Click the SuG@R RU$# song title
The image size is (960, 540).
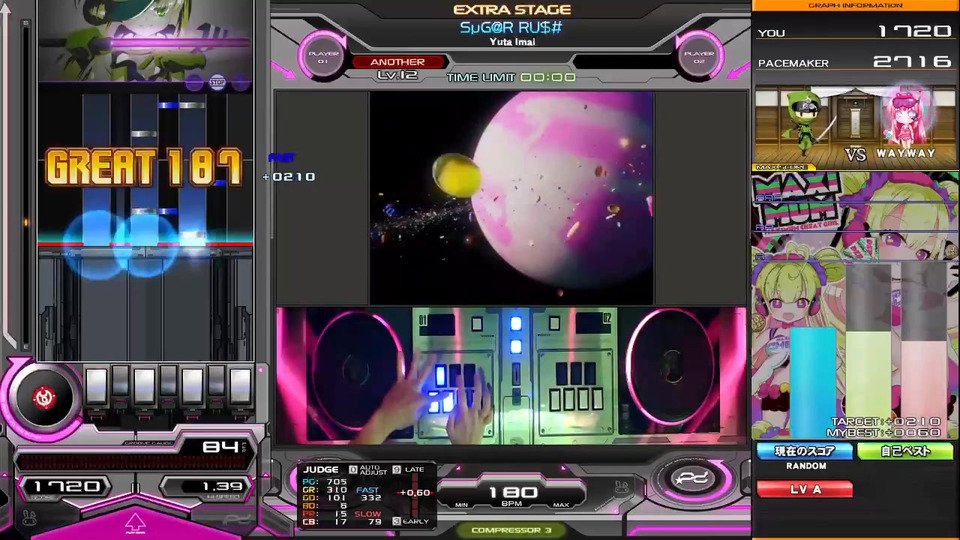[x=511, y=28]
